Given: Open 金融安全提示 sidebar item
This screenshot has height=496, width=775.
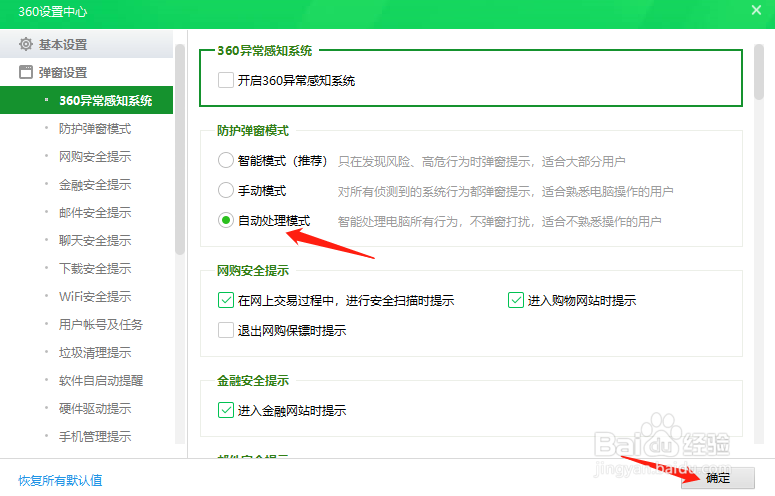Looking at the screenshot, I should [86, 184].
